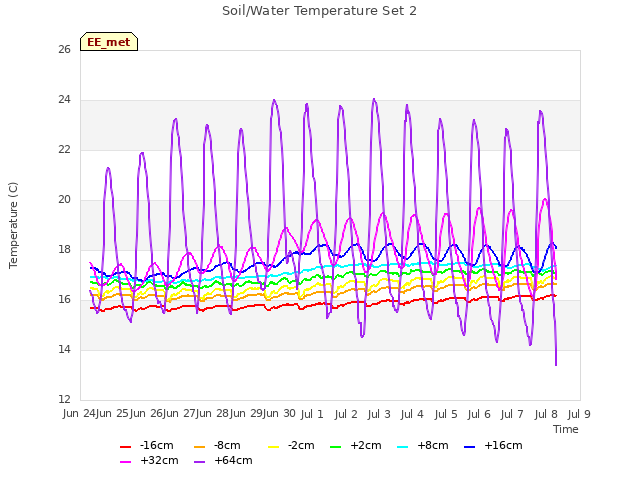Click the +64cm peak near Jul 3

tap(374, 99)
